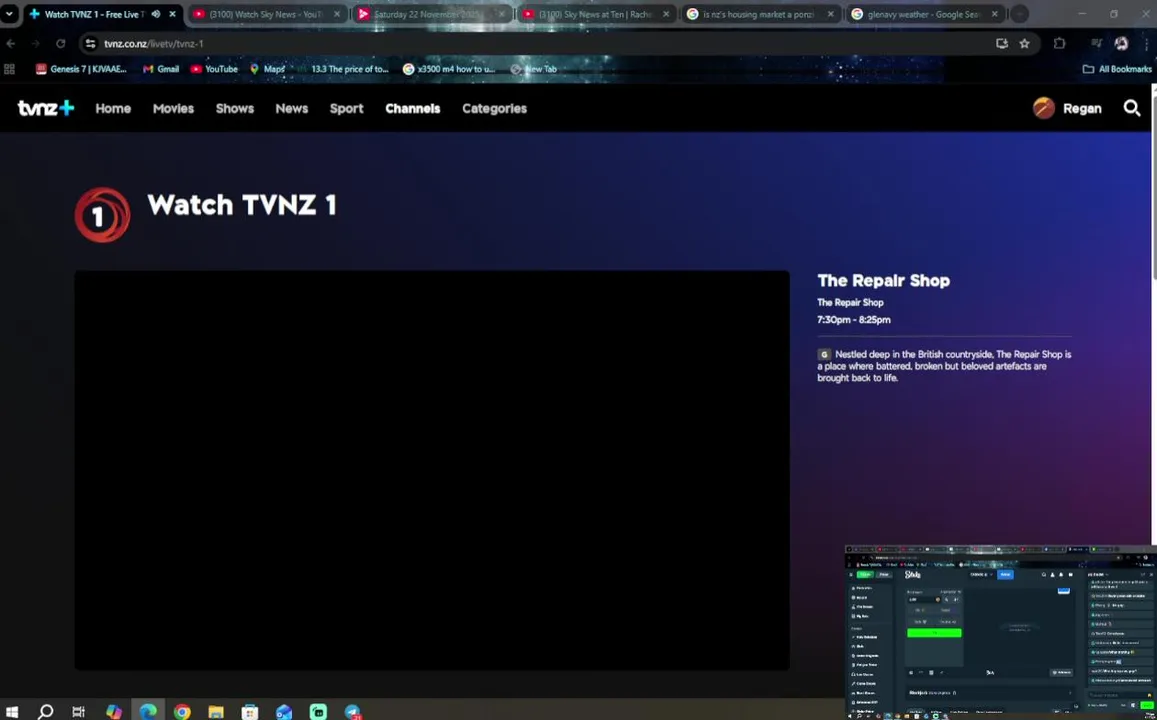Open the x3500 m4 how to bookmark

tap(449, 69)
